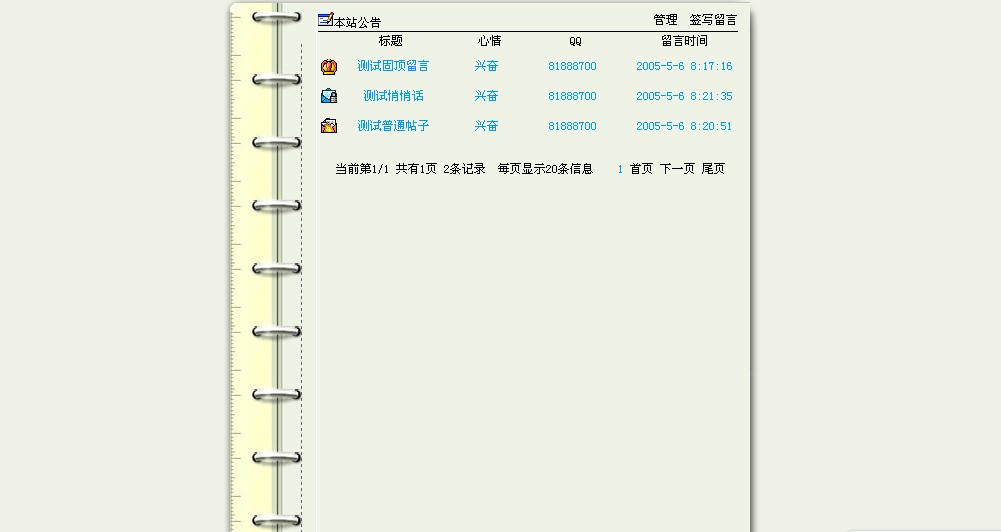Click 兴奋 mood in 测试固顶留言 row
Viewport: 1001px width, 532px height.
pyautogui.click(x=486, y=66)
